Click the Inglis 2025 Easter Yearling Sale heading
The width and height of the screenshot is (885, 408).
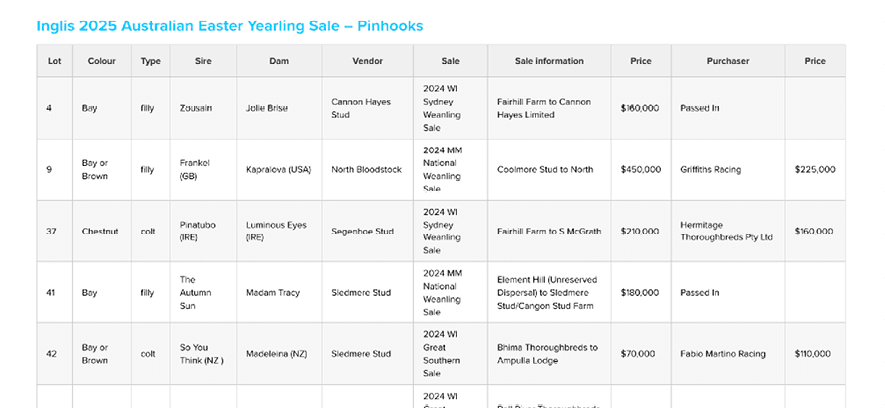point(229,25)
